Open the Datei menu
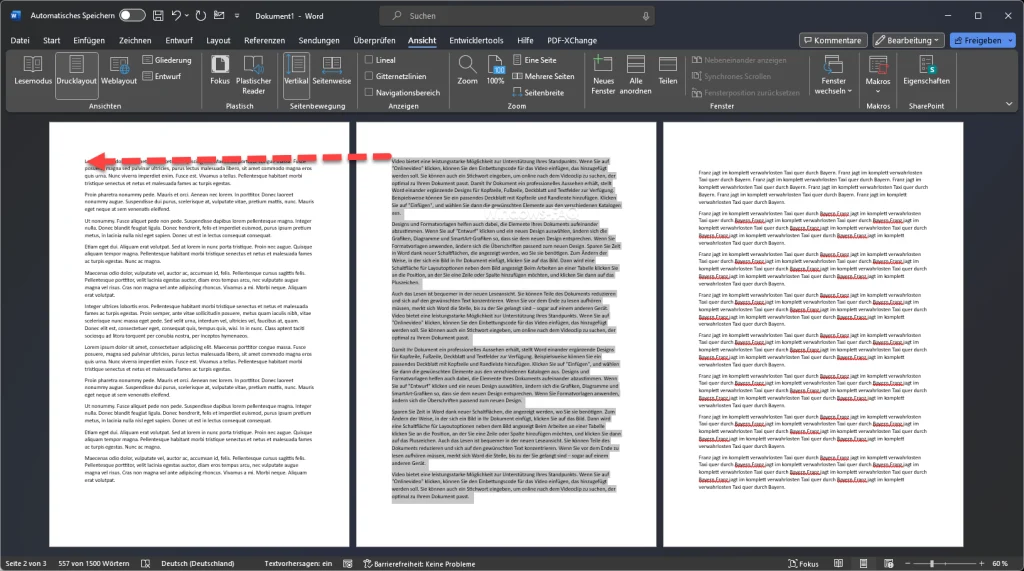 pos(20,41)
